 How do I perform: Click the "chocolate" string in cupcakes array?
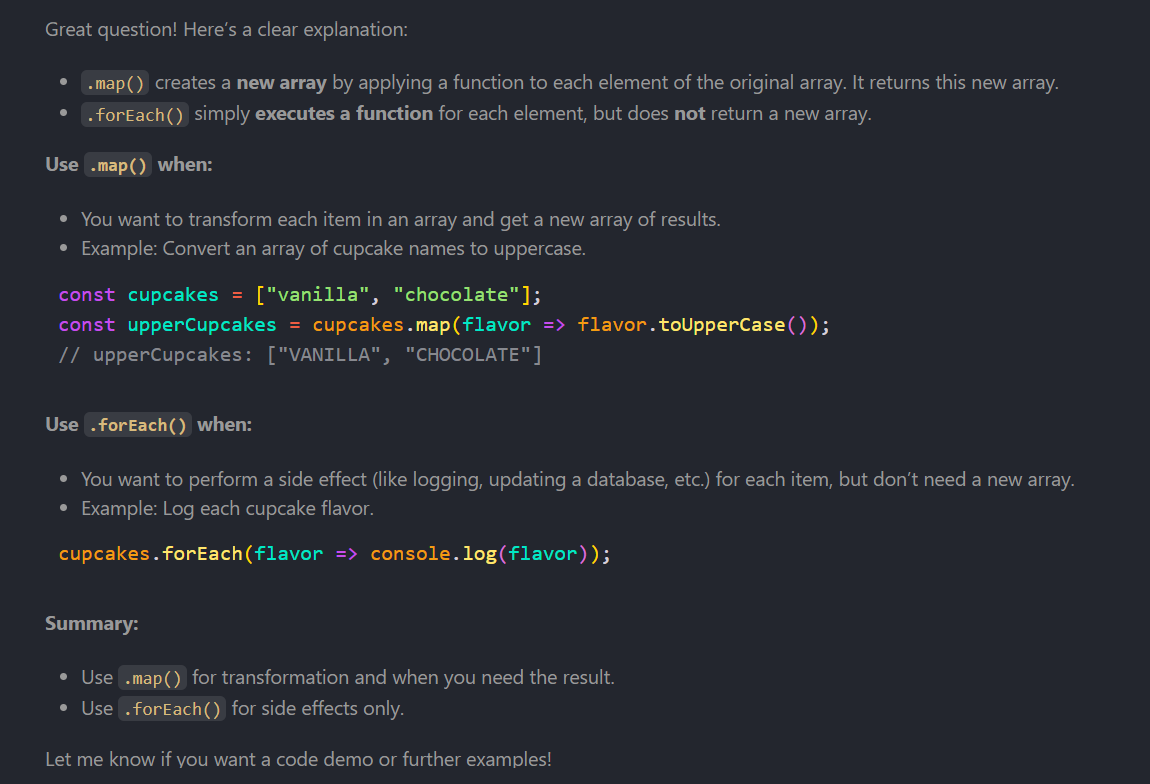click(x=456, y=295)
